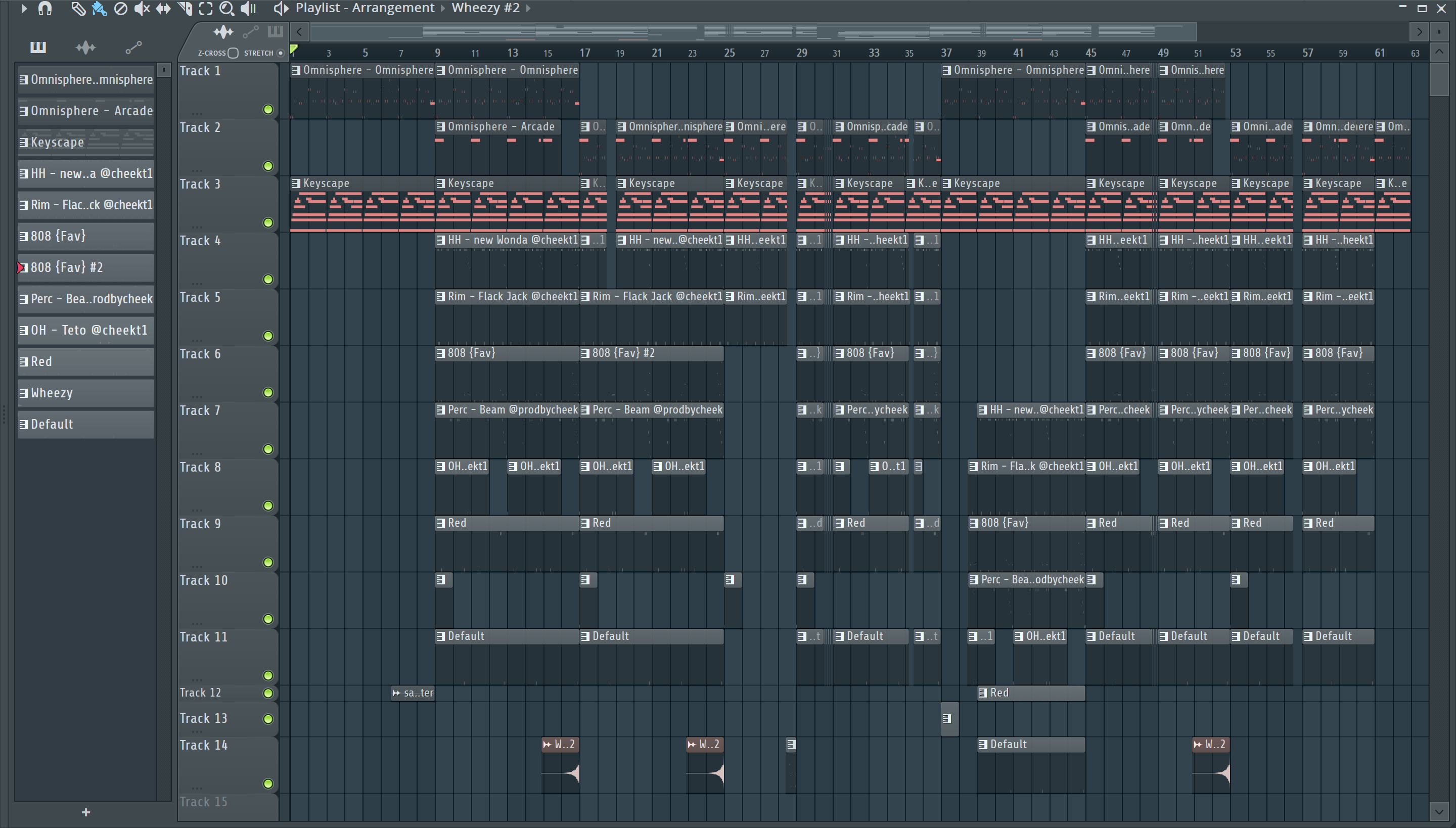
Task: Select Perc - Bea..rodbycheek pattern in picker
Action: [86, 299]
